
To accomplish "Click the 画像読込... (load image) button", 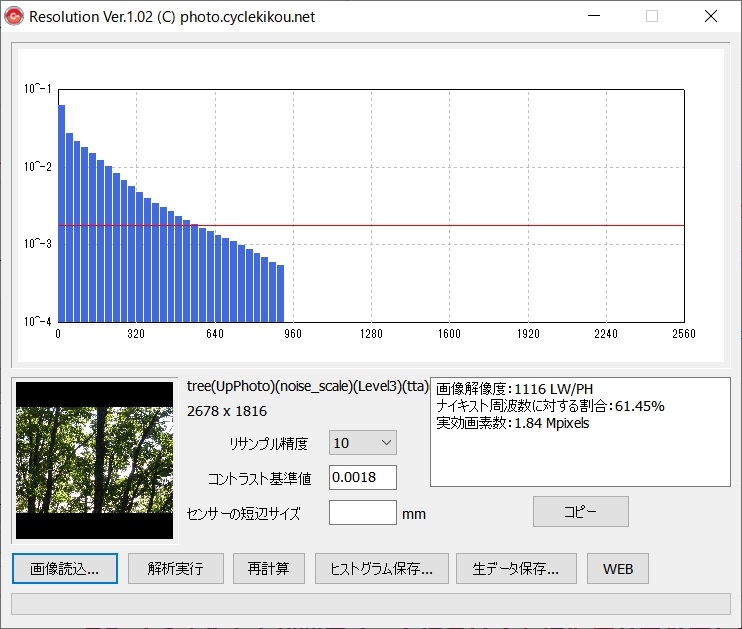I will (x=65, y=568).
